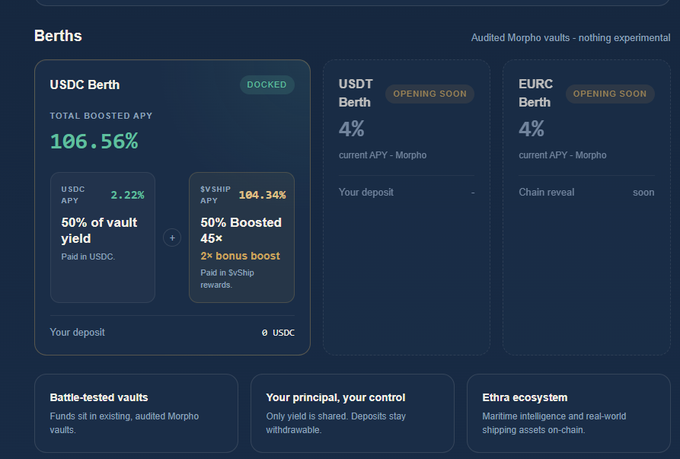
Task: Click Maritime intelligence and real-world description
Action: (x=554, y=423)
